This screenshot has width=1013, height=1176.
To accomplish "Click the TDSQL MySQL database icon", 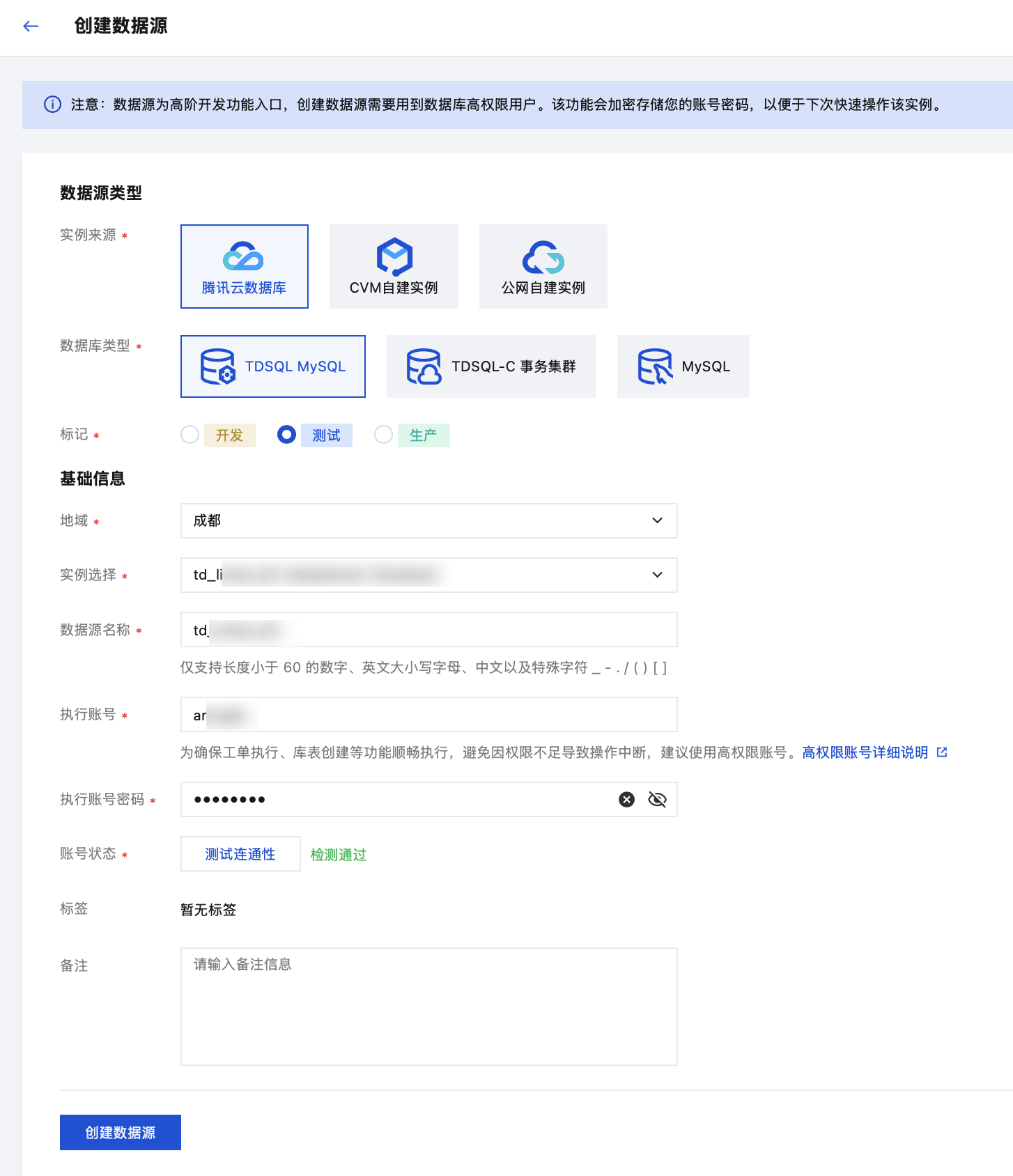I will point(217,366).
